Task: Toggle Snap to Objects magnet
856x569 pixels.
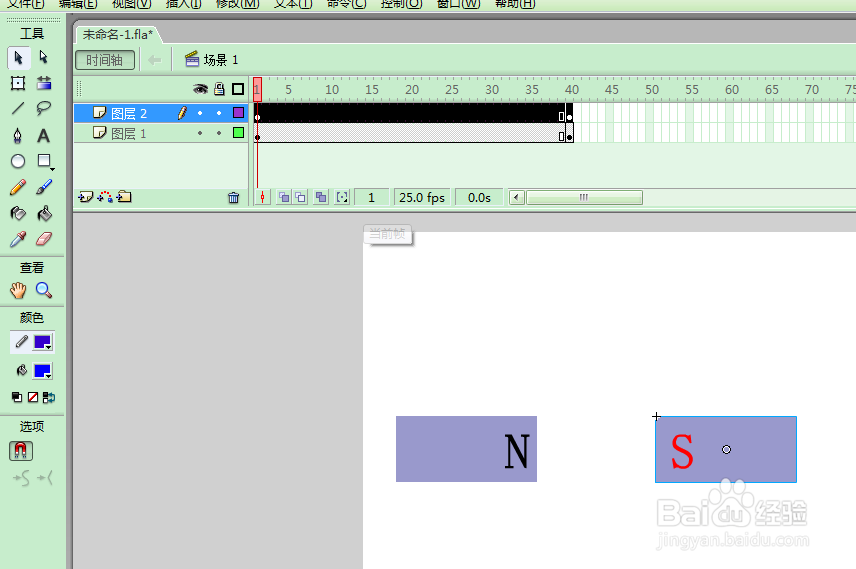Action: (x=21, y=451)
